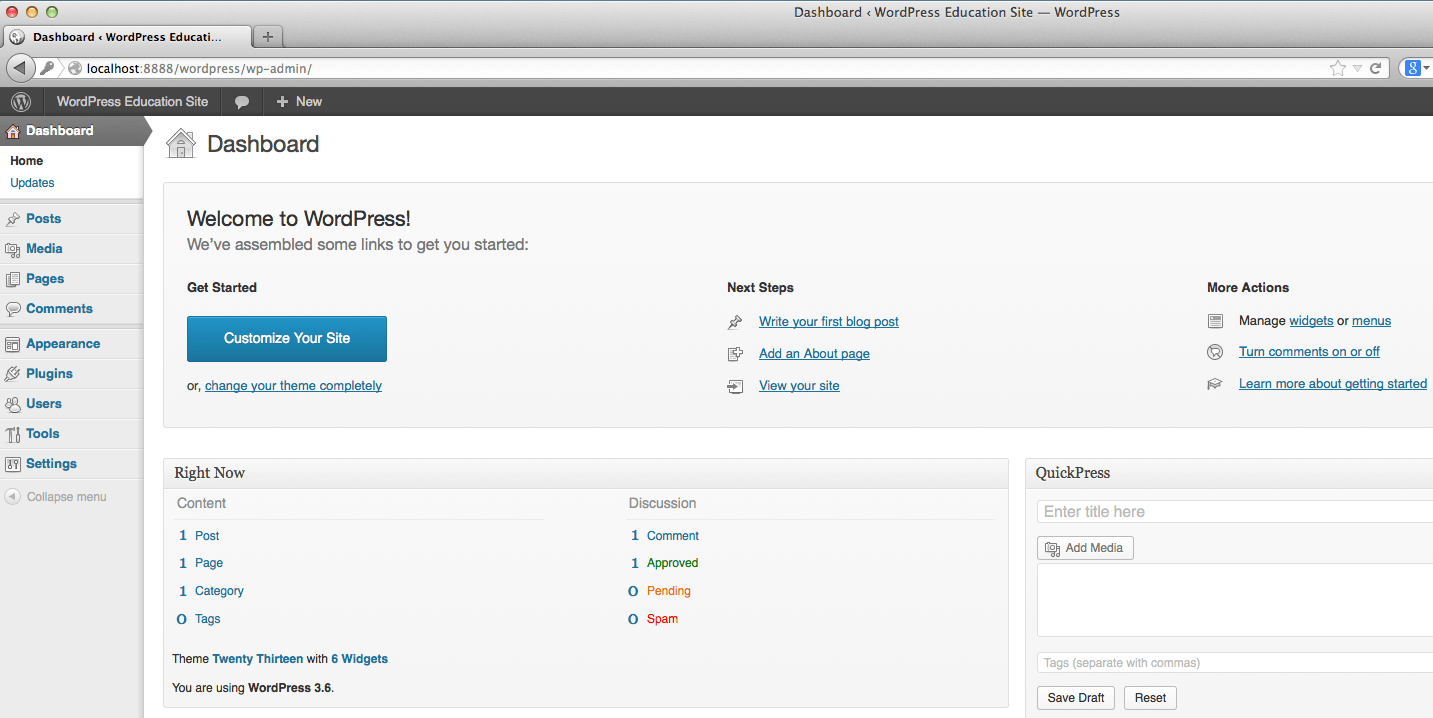Screen dimensions: 1433x718
Task: Click the house icon next to Dashboard heading
Action: [x=181, y=144]
